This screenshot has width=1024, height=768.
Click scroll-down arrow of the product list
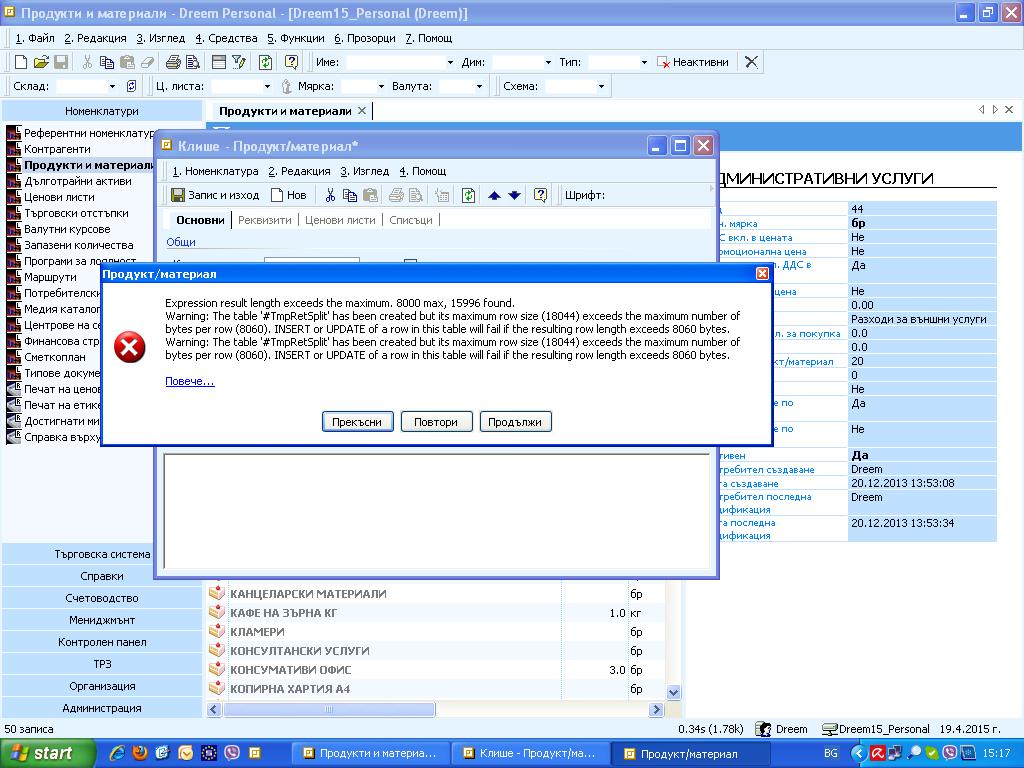pyautogui.click(x=673, y=692)
